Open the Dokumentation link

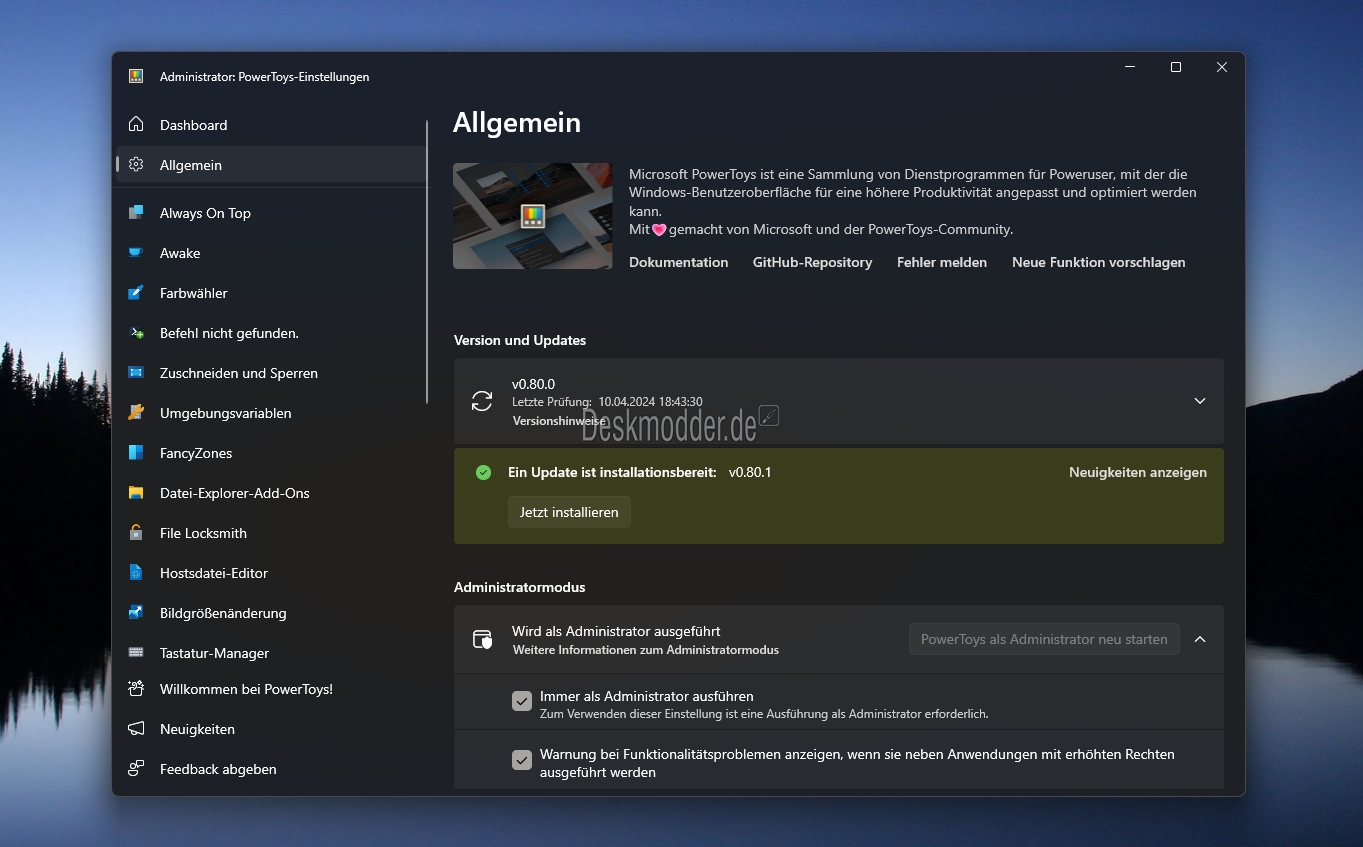678,262
